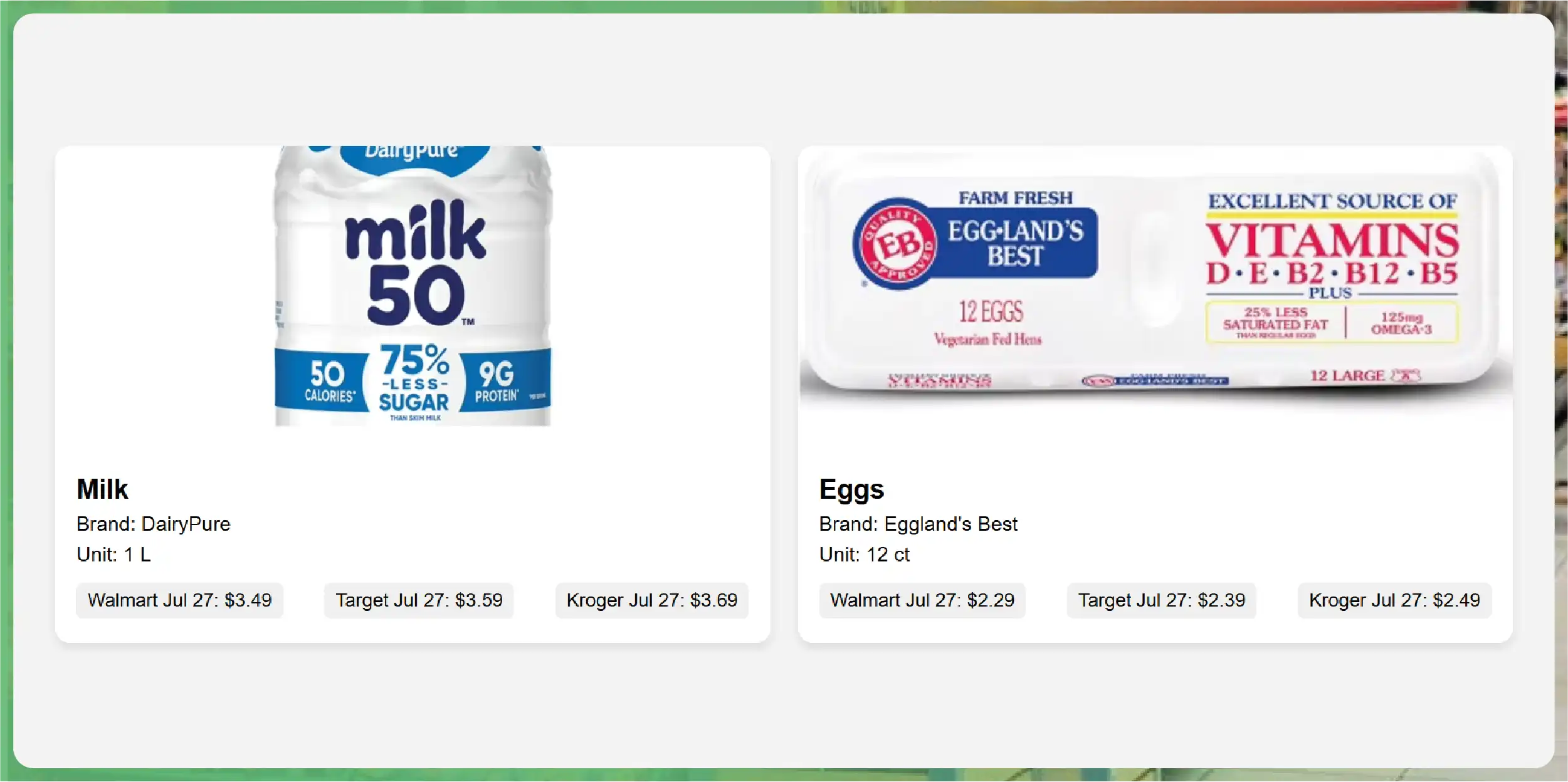Click the DairyPure logo on the bottle
This screenshot has height=782, width=1568.
(x=412, y=154)
